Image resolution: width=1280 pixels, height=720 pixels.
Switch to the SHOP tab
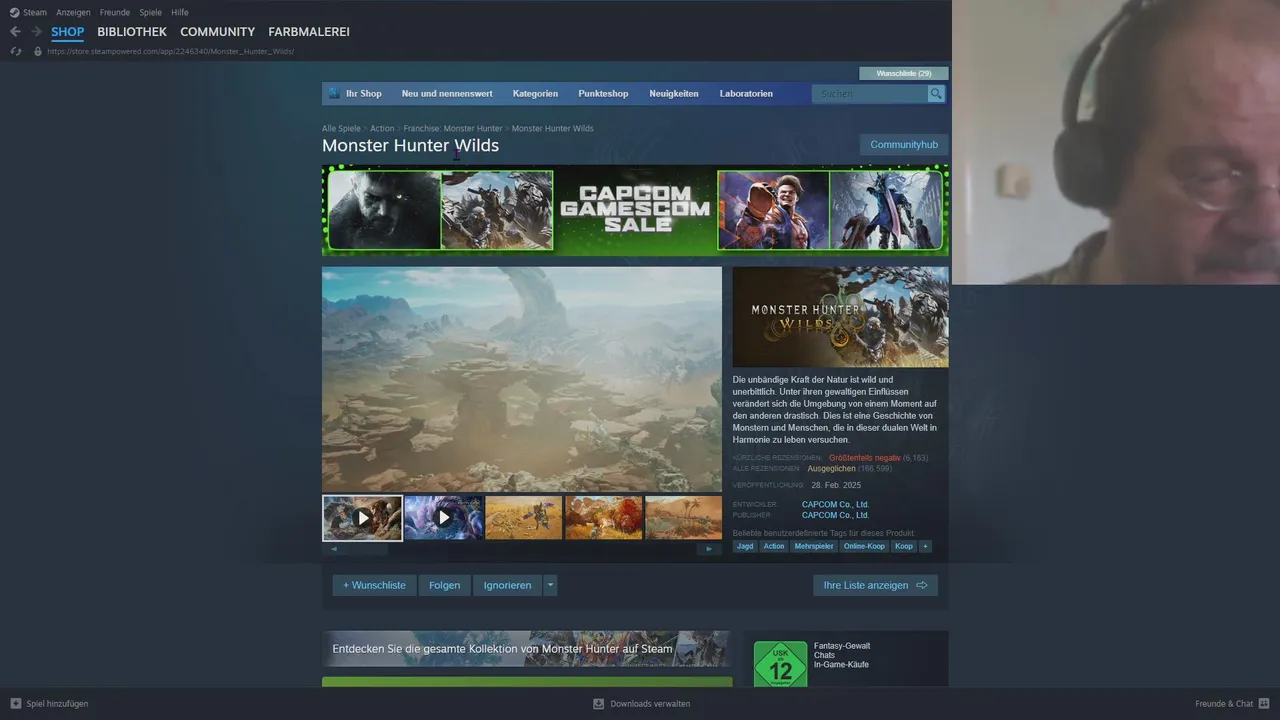coord(68,32)
